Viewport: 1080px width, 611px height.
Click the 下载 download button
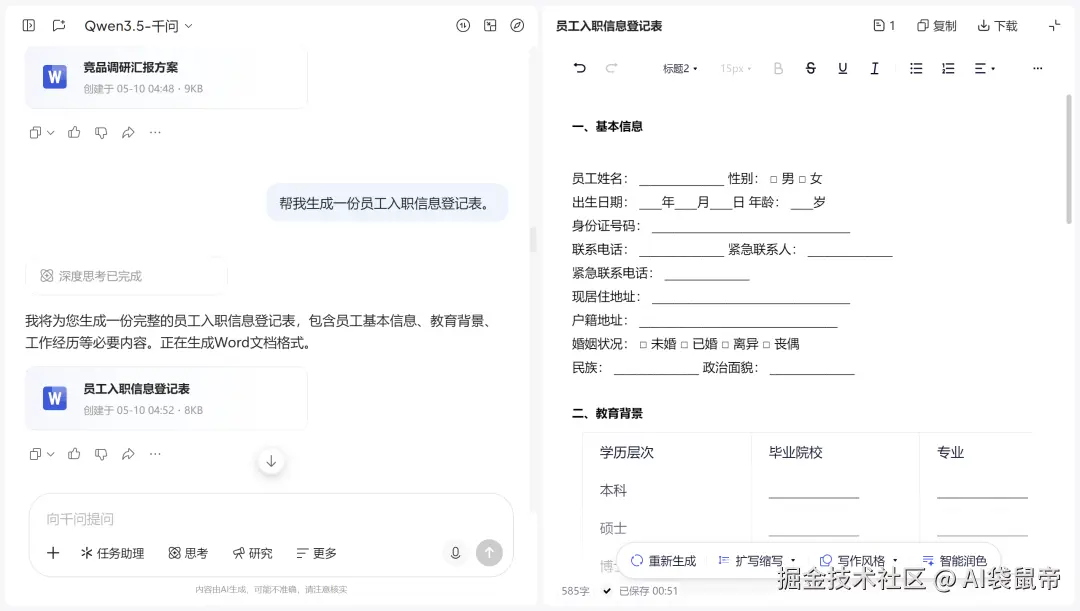(997, 25)
